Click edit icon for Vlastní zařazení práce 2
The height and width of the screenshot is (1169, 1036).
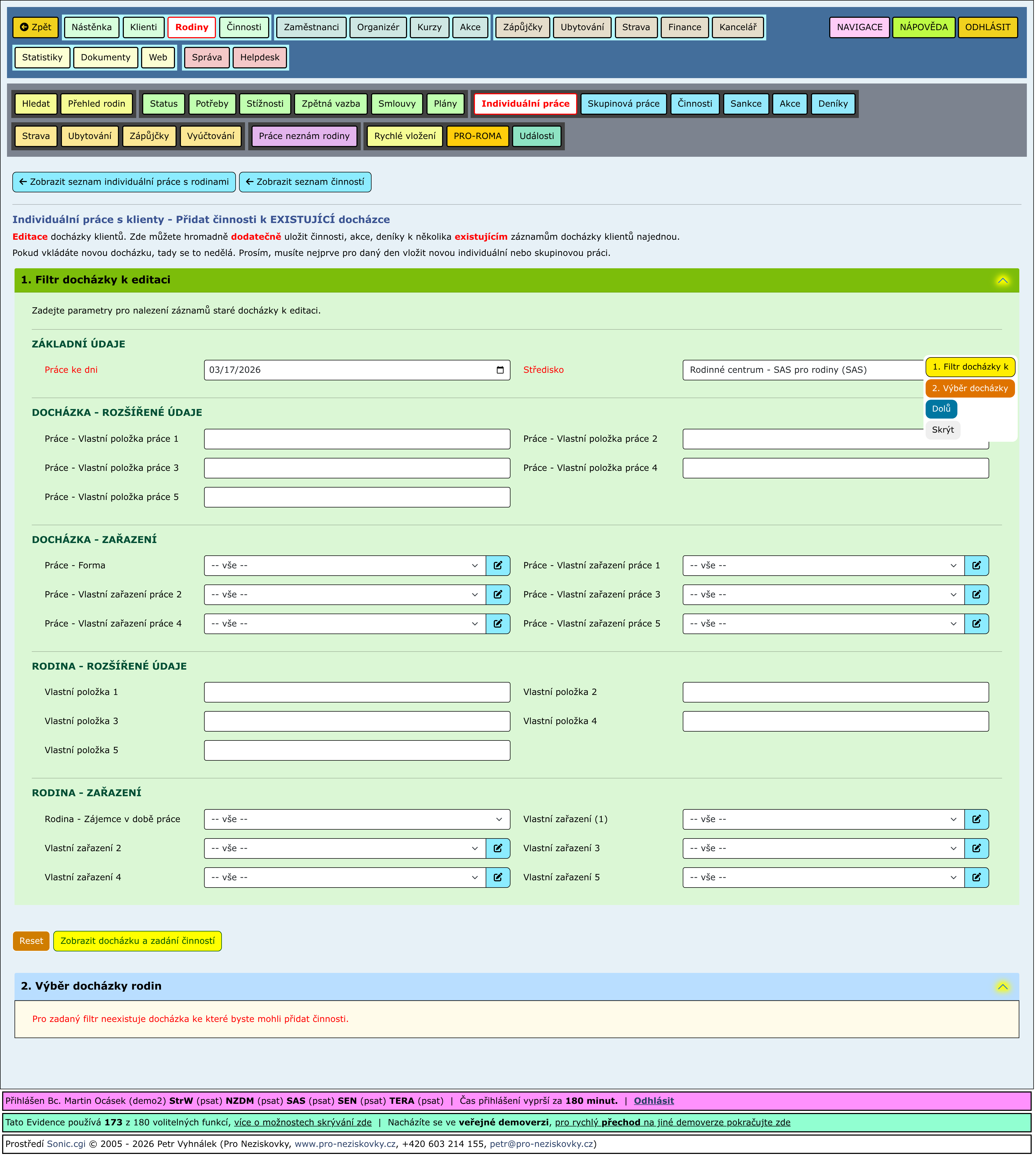click(x=498, y=595)
